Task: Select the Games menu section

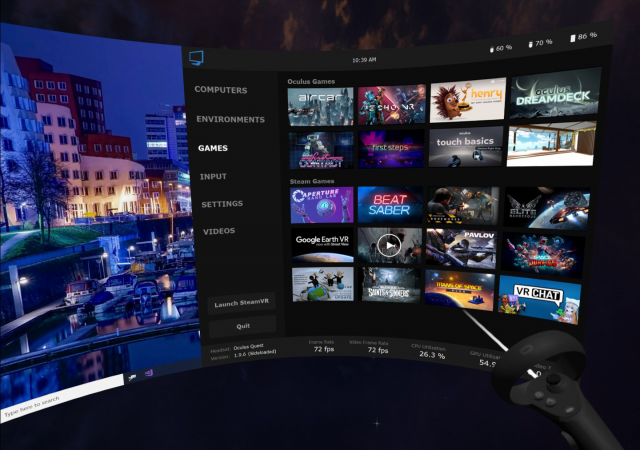Action: tap(213, 148)
